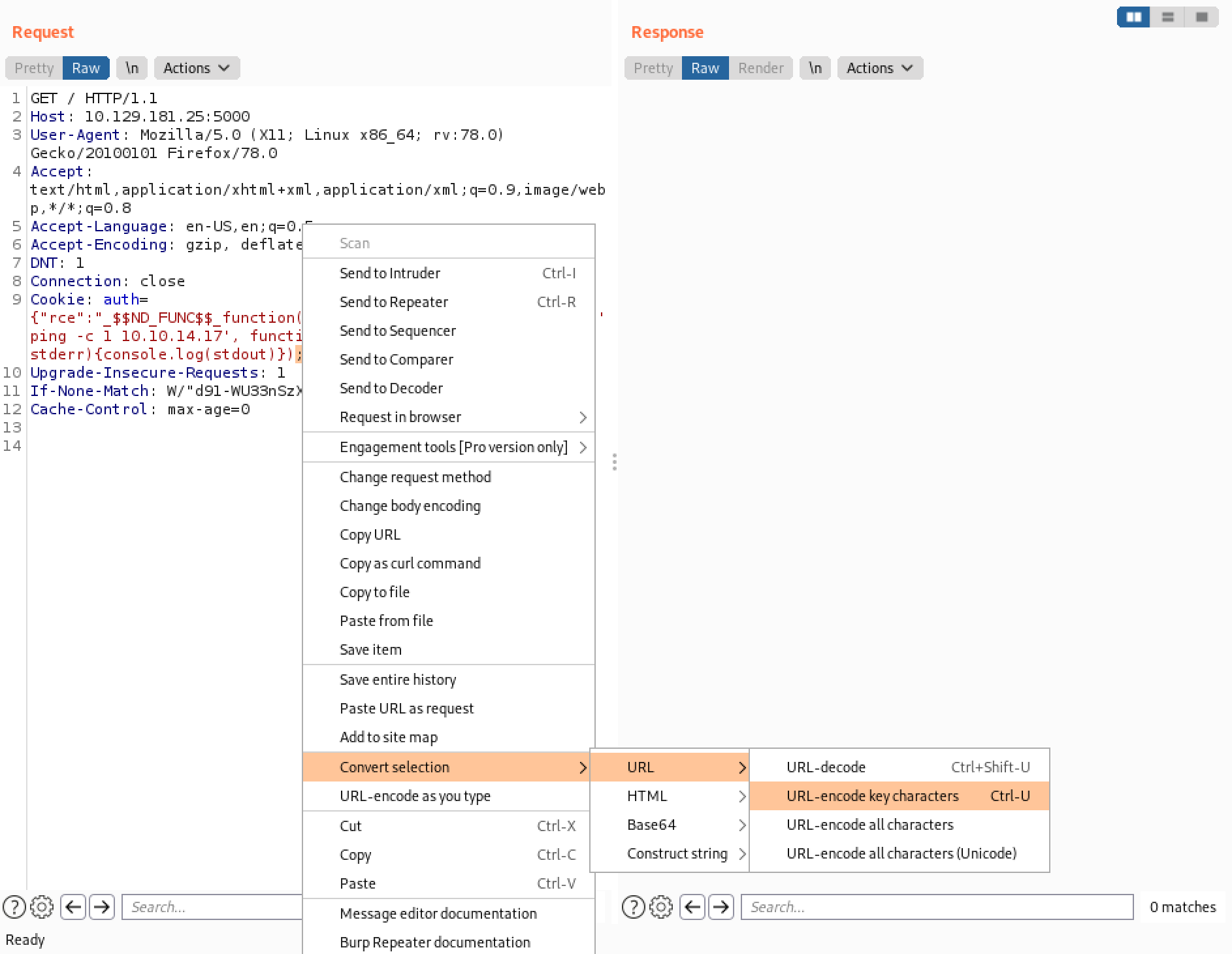Viewport: 1232px width, 954px height.
Task: Switch to combined single-pane layout view
Action: click(1202, 17)
